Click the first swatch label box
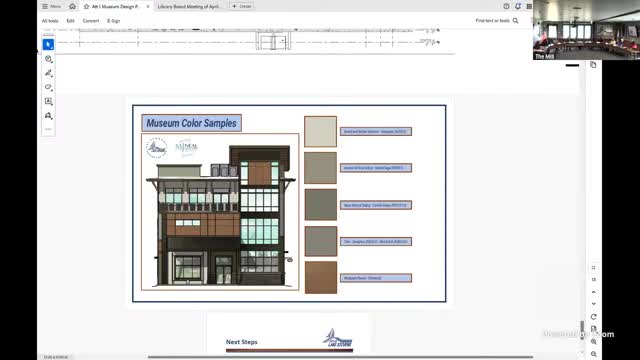The image size is (640, 360). [x=376, y=131]
